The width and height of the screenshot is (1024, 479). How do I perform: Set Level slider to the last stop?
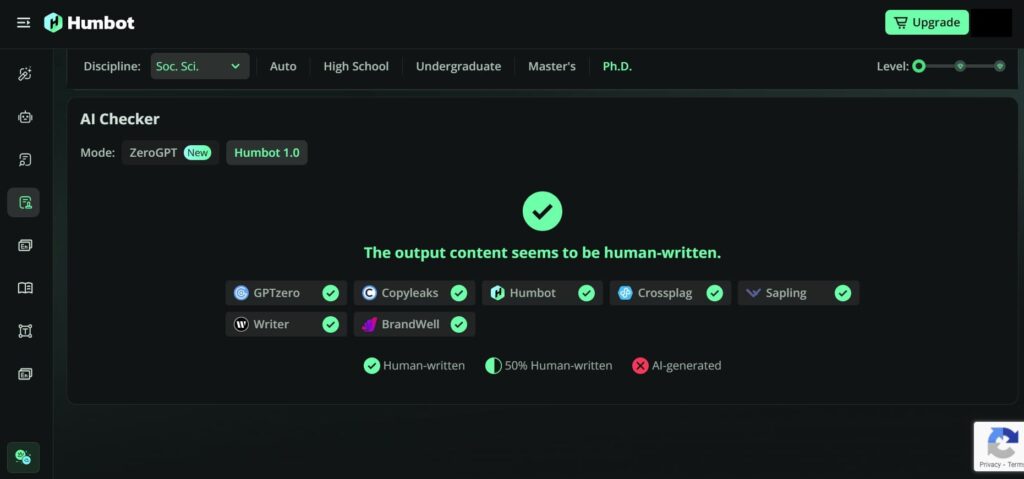[x=999, y=66]
